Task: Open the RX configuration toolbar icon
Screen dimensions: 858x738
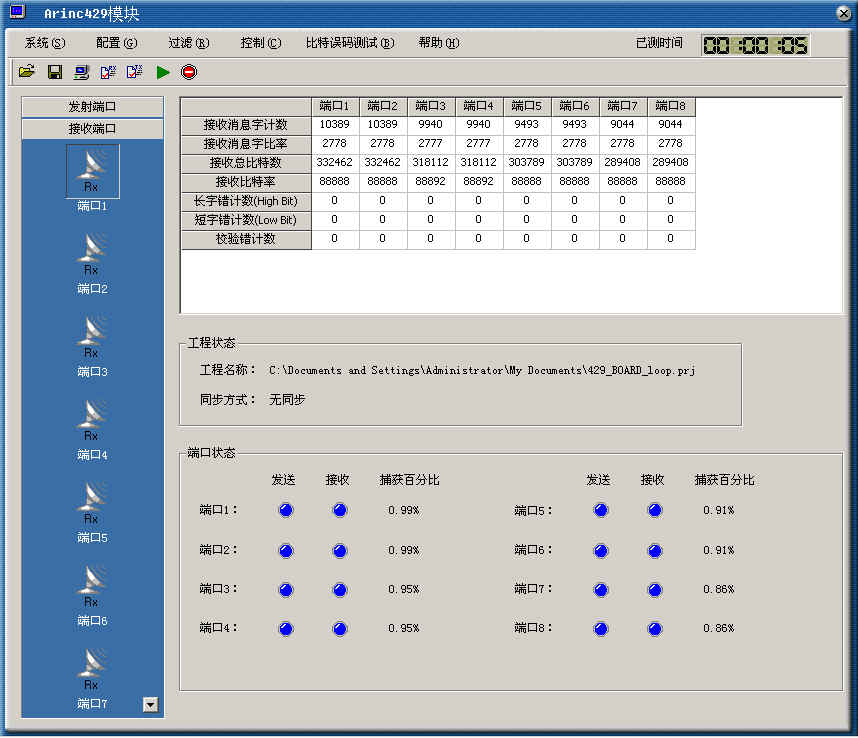Action: click(x=108, y=72)
